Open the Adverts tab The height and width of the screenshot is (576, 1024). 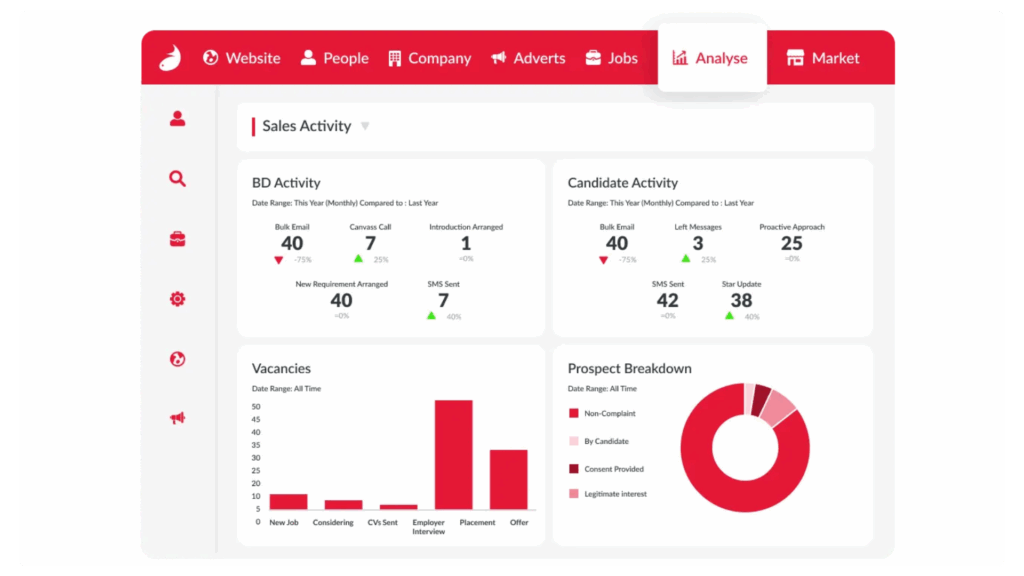tap(528, 58)
